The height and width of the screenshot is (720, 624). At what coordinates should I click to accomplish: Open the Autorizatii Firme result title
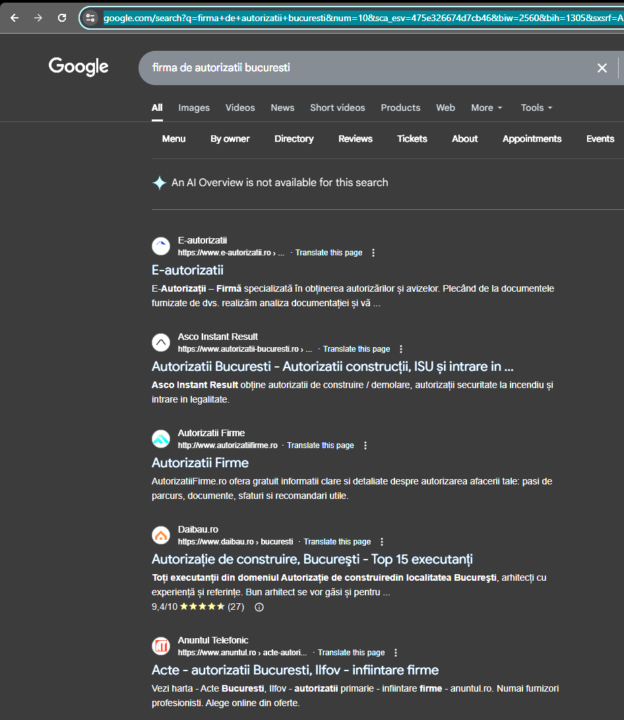pos(200,463)
